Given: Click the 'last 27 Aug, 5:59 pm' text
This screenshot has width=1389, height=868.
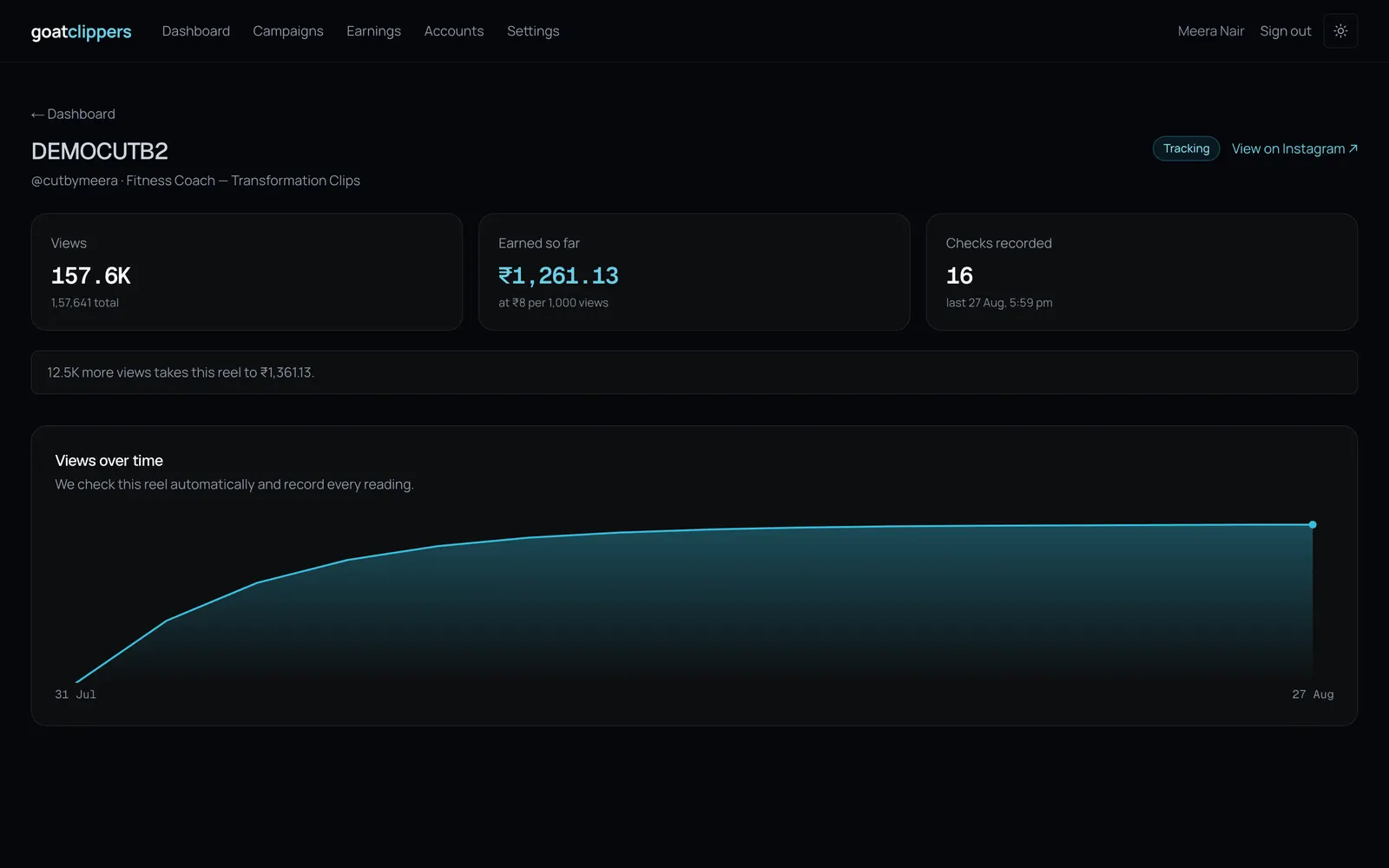Looking at the screenshot, I should point(999,303).
